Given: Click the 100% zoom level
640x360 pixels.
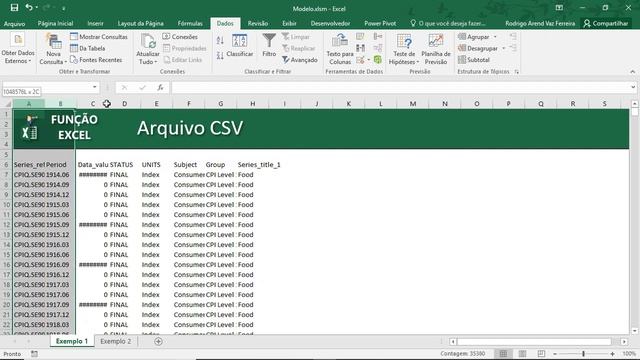Looking at the screenshot, I should coord(629,354).
